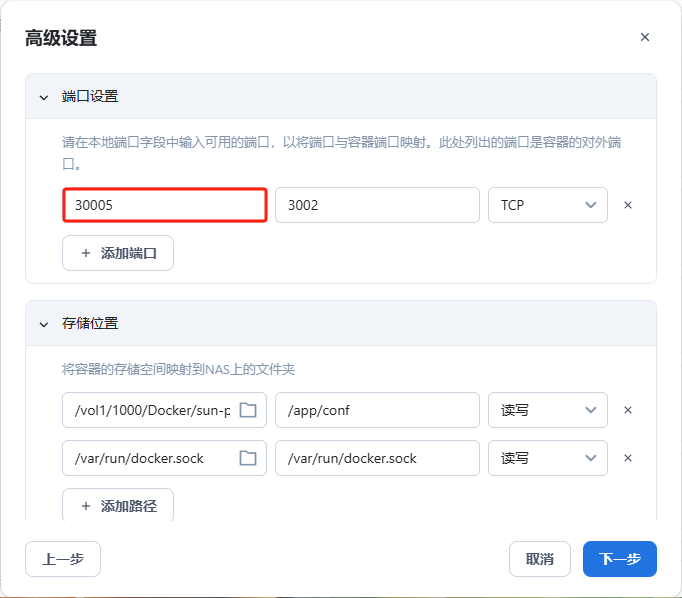This screenshot has width=682, height=598.
Task: Browse folder for host /var/run/docker.sock path
Action: [248, 458]
